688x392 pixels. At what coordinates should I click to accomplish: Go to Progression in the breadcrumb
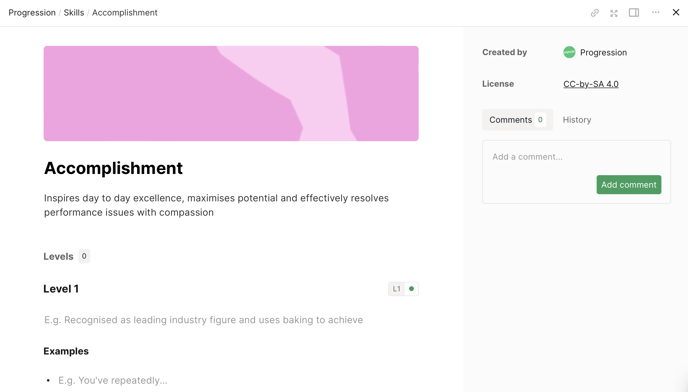[32, 13]
